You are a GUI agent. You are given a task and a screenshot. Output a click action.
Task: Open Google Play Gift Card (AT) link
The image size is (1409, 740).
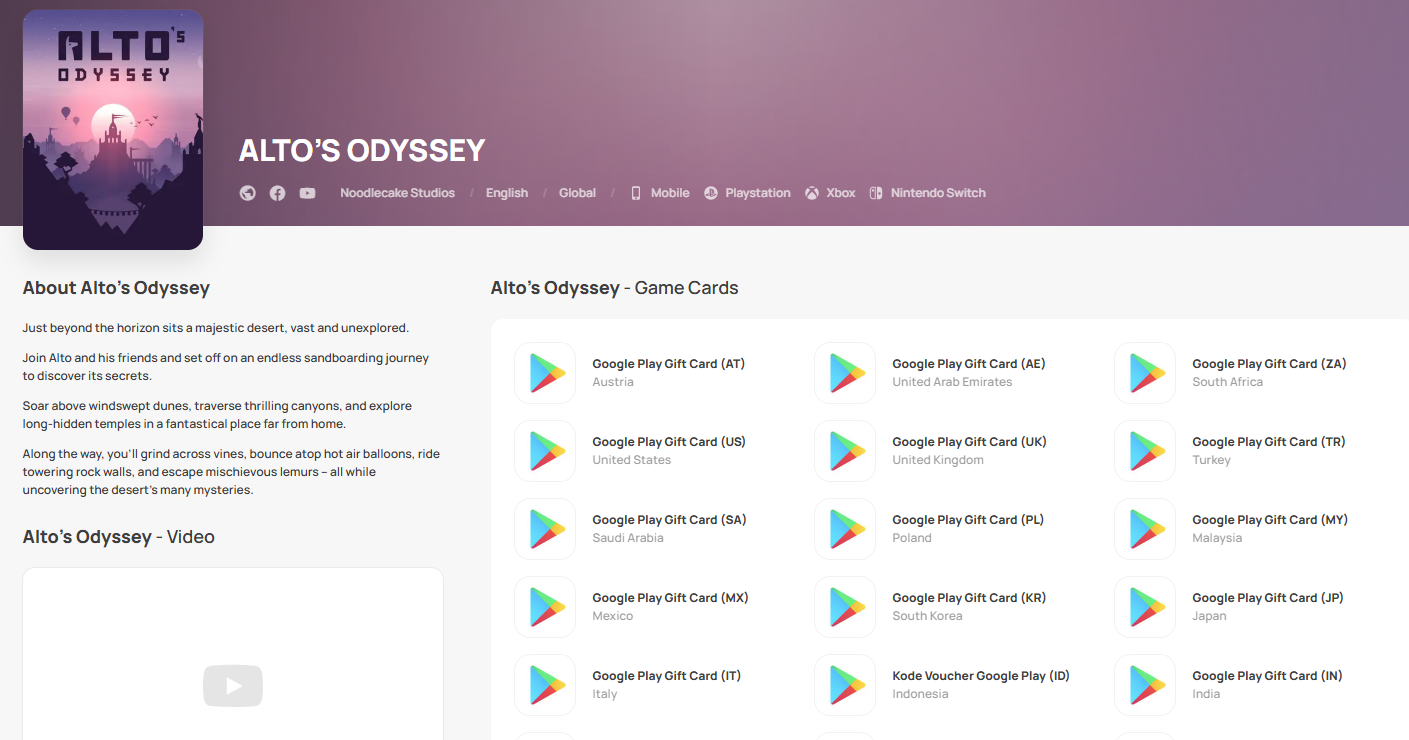(669, 364)
